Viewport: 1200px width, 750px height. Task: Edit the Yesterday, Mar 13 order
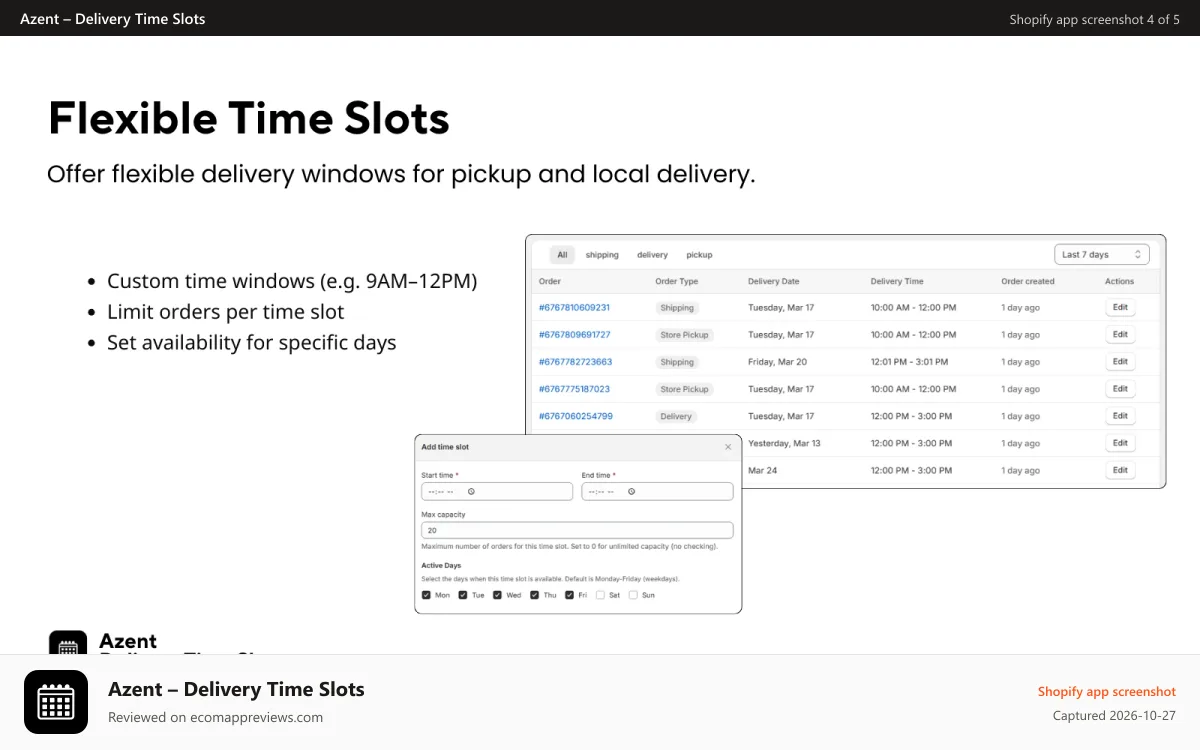(x=1120, y=443)
